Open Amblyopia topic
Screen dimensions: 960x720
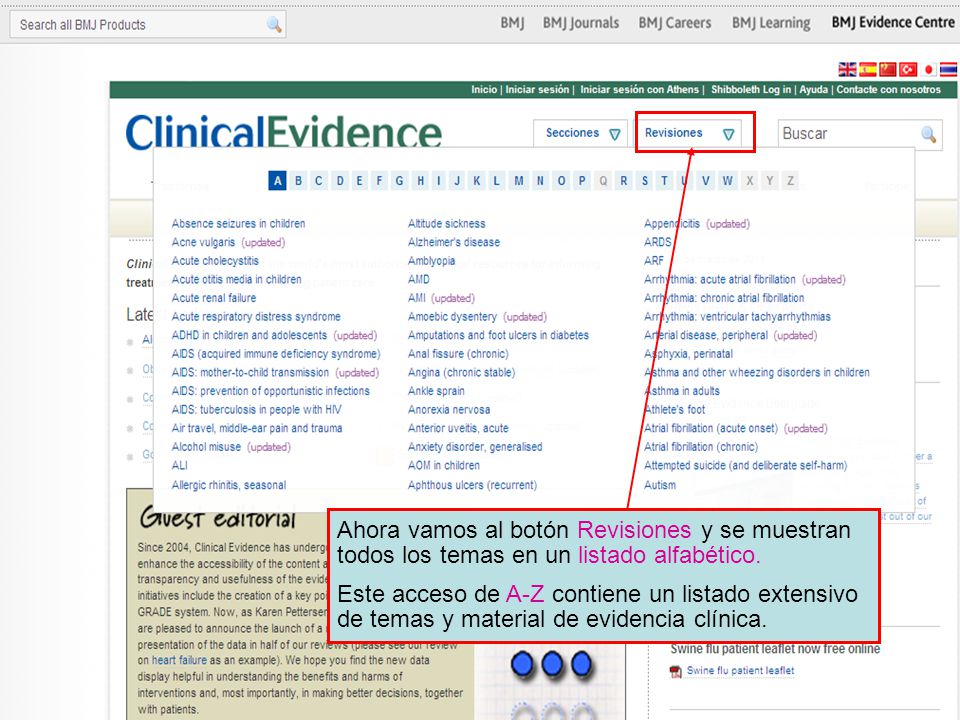(431, 261)
